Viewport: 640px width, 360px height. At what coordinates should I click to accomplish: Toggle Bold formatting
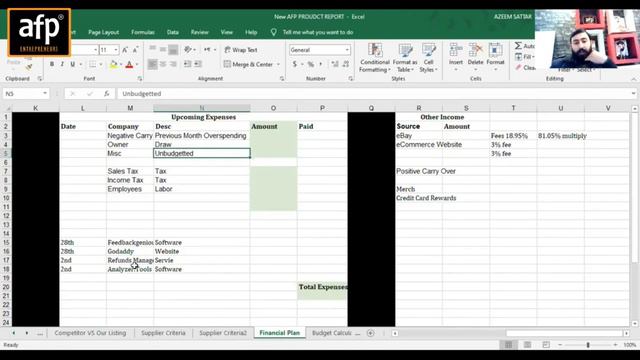tap(52, 64)
